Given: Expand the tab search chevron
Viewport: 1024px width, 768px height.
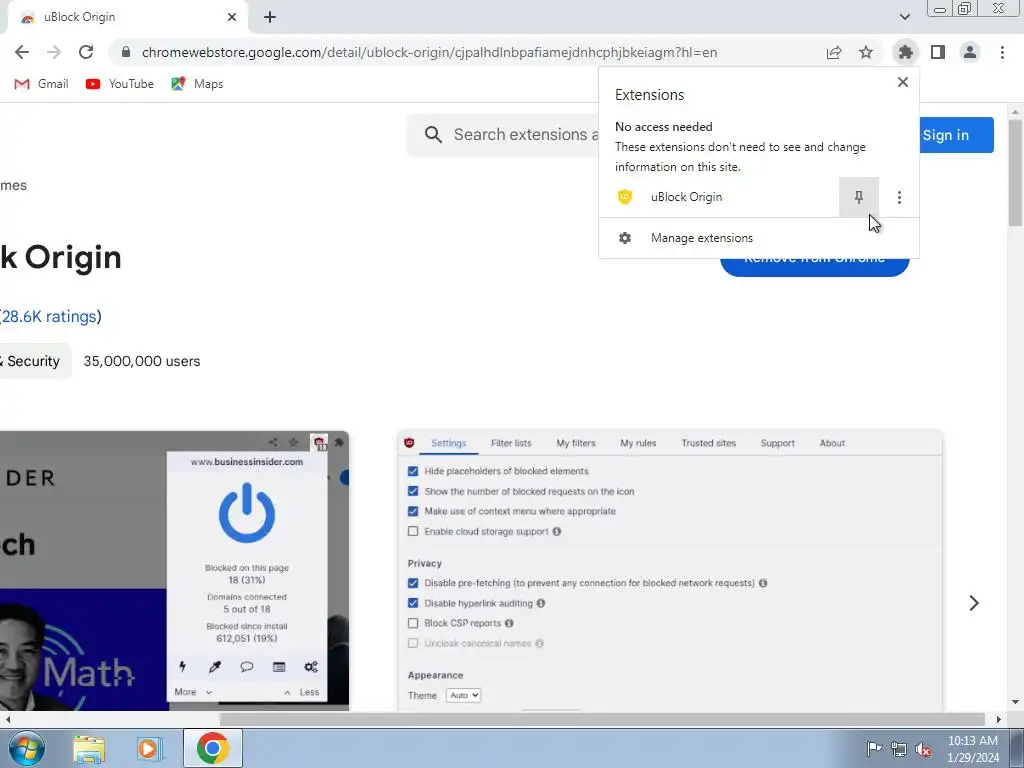Looking at the screenshot, I should pos(904,17).
